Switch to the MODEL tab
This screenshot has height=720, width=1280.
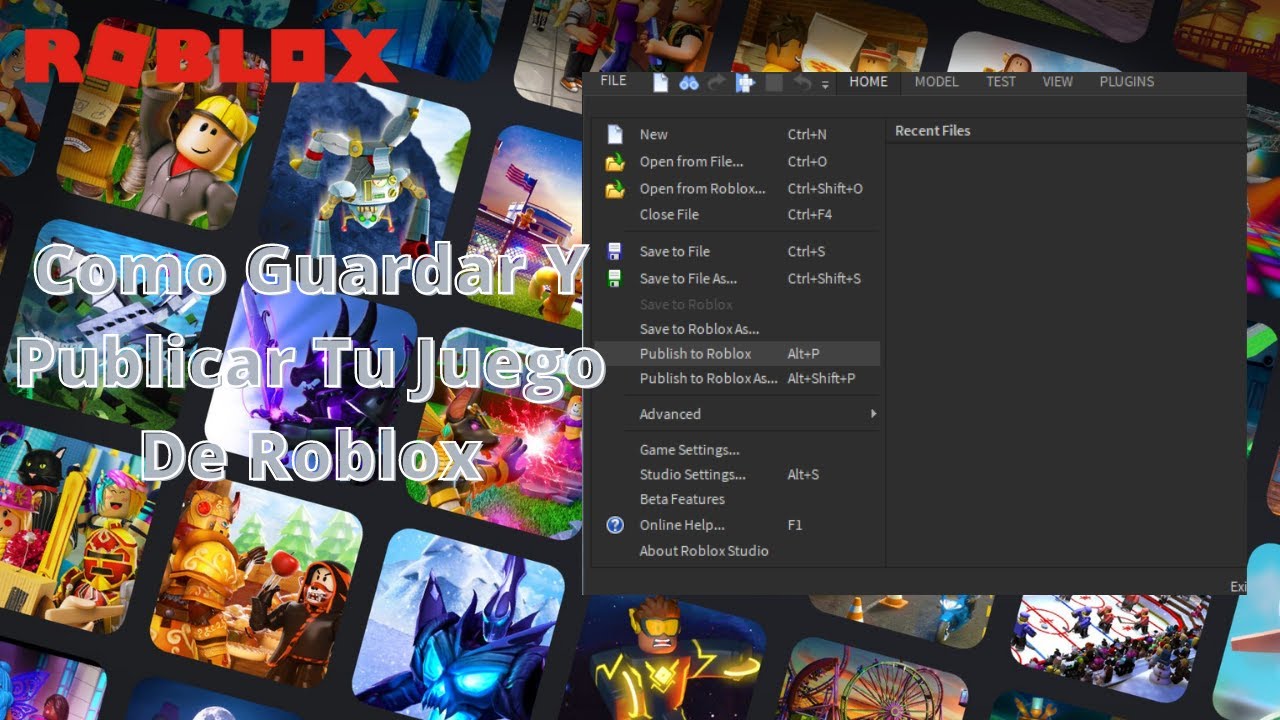(x=936, y=82)
